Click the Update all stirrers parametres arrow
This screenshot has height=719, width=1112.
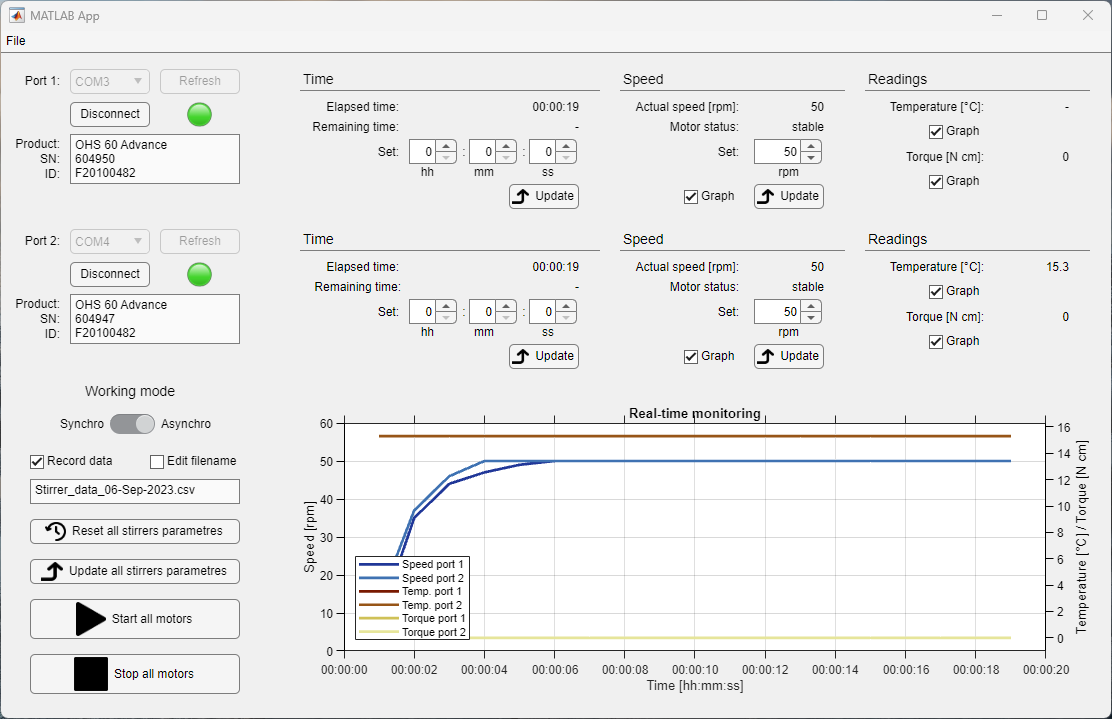pyautogui.click(x=52, y=572)
